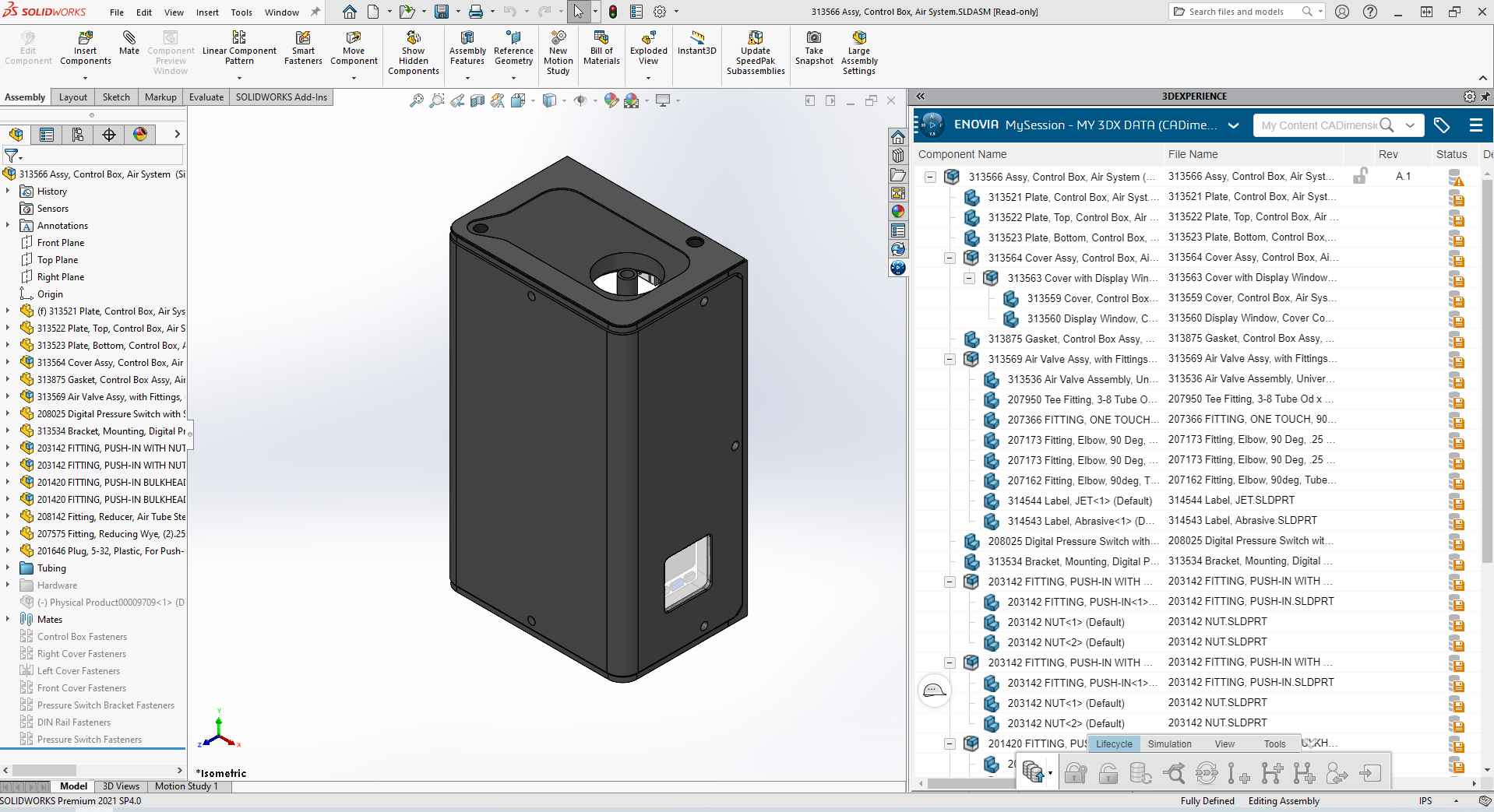
Task: Open the hamburger menu in the 3DEXPERIENCE panel
Action: click(1476, 125)
